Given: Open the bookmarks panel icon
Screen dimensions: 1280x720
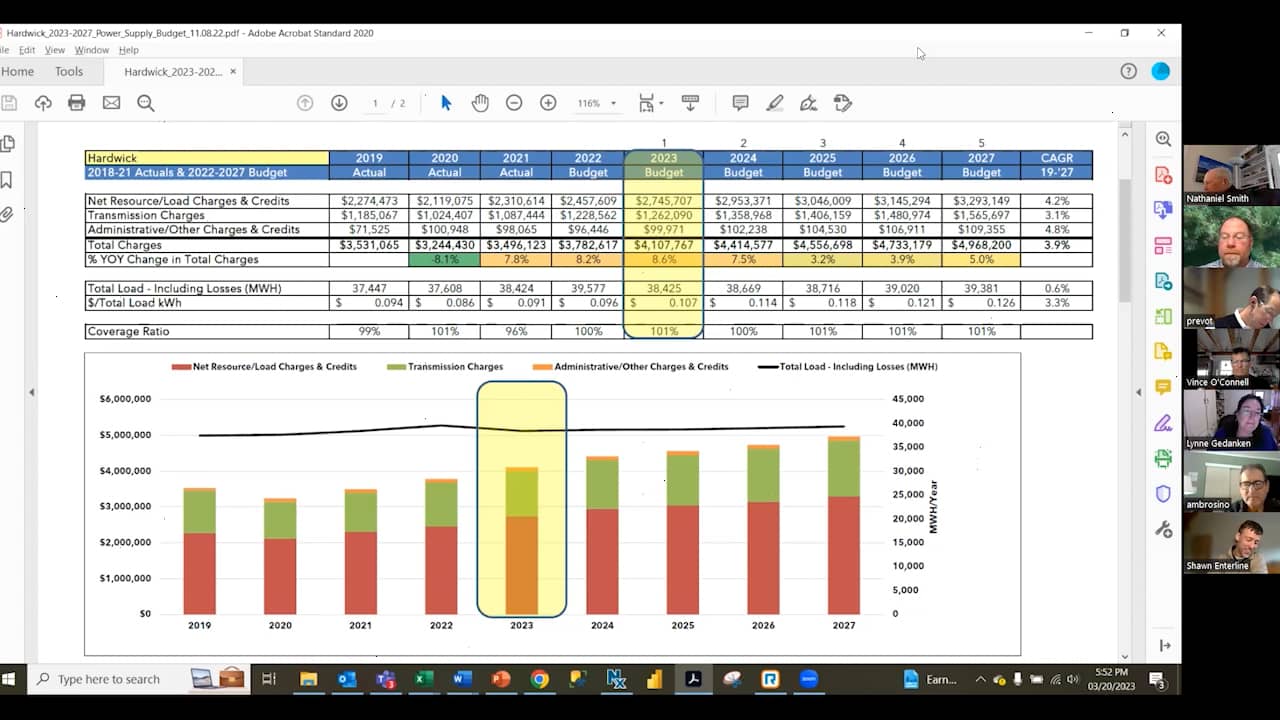Looking at the screenshot, I should (x=7, y=180).
